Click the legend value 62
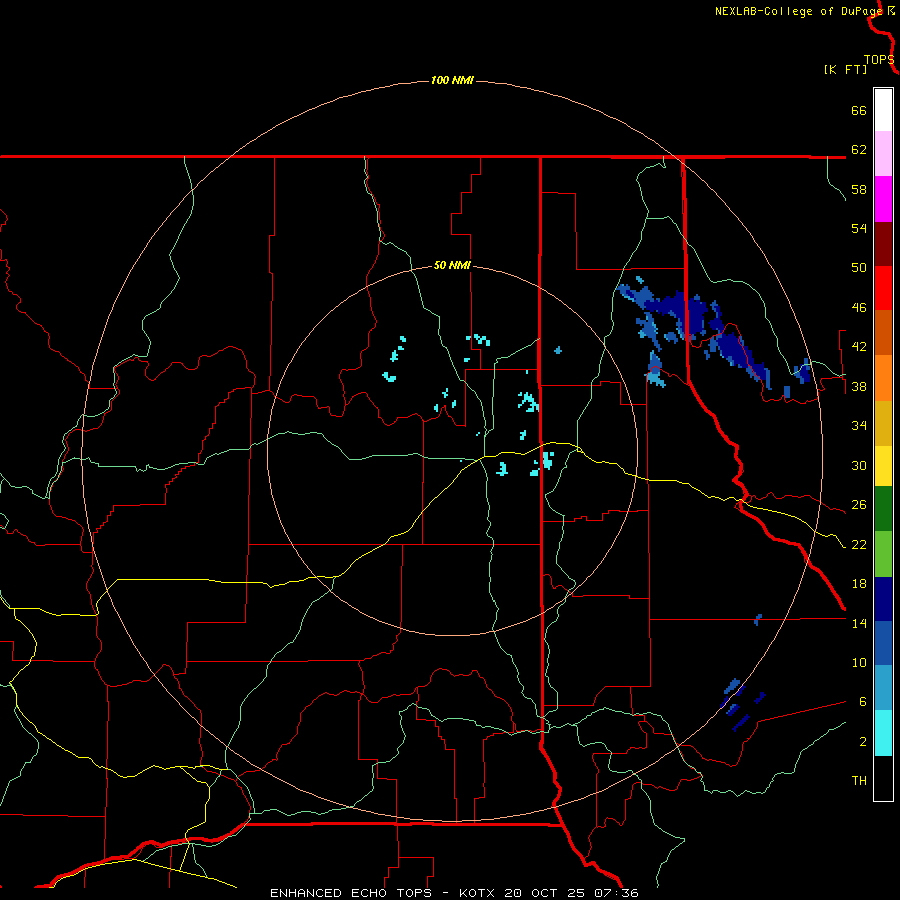900x900 pixels. coord(859,149)
